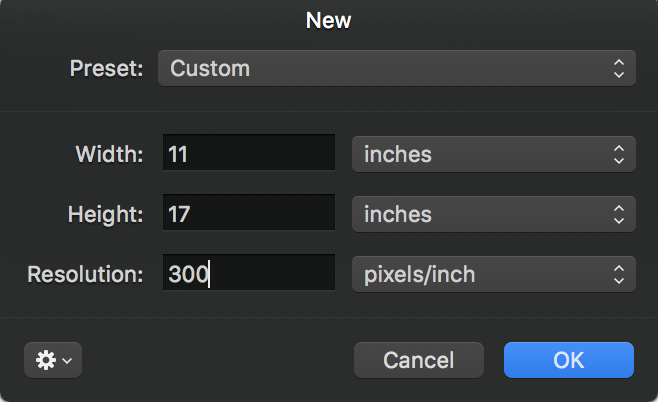Click the stepper arrows on pixels/inch dropdown

tap(619, 274)
